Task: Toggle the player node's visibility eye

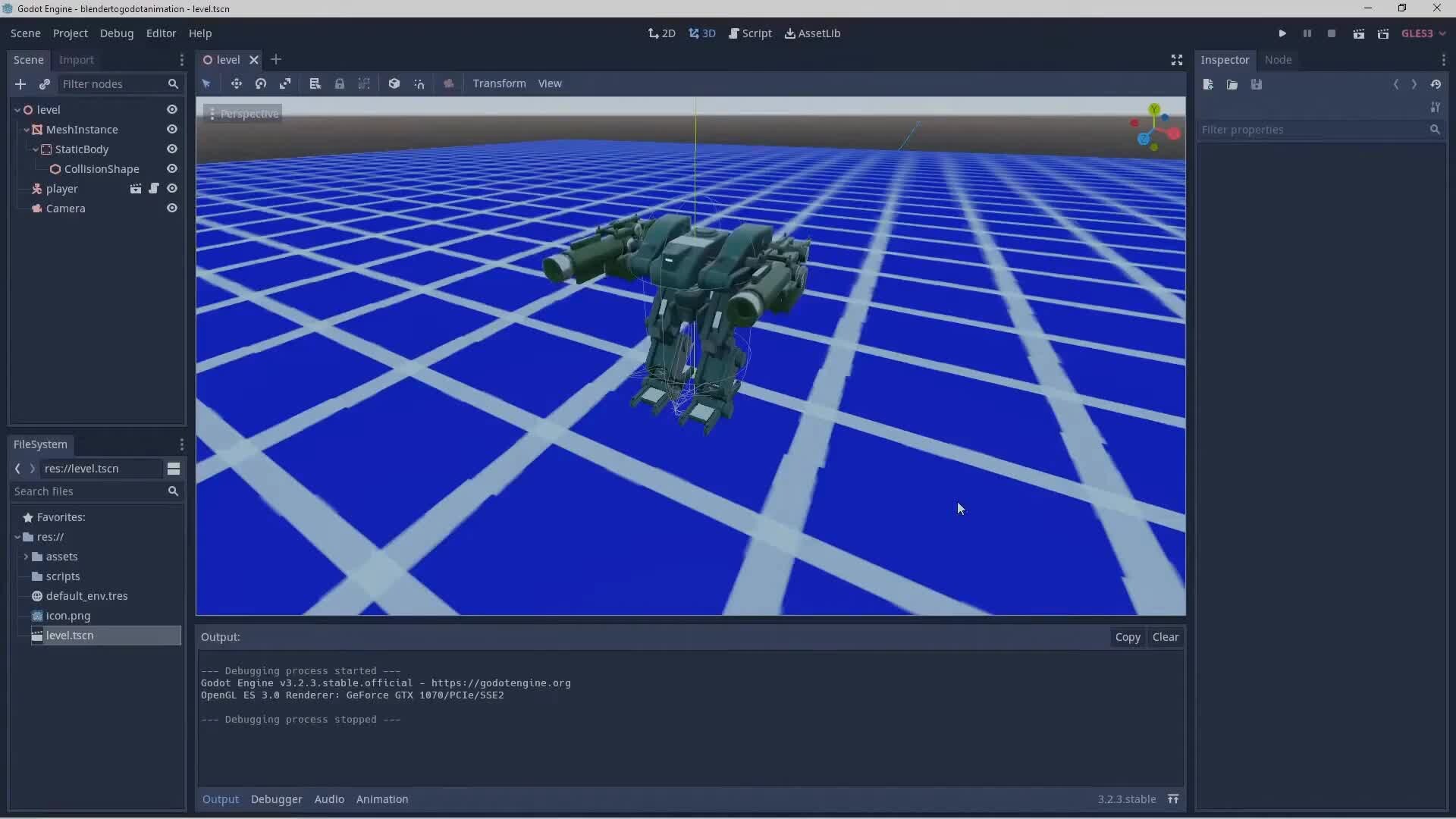Action: point(172,189)
